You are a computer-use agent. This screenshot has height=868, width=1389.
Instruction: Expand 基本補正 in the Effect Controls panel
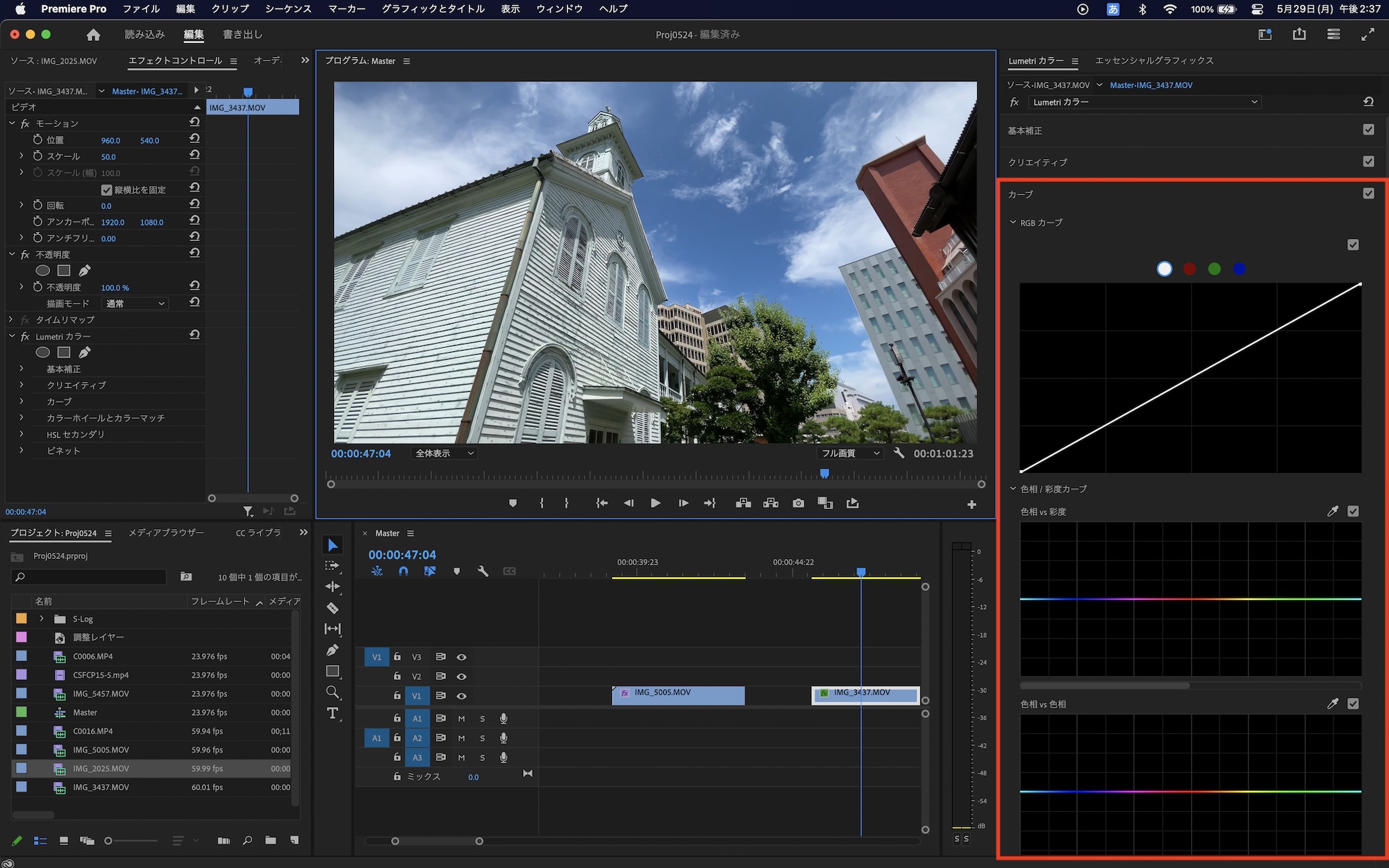tap(22, 369)
